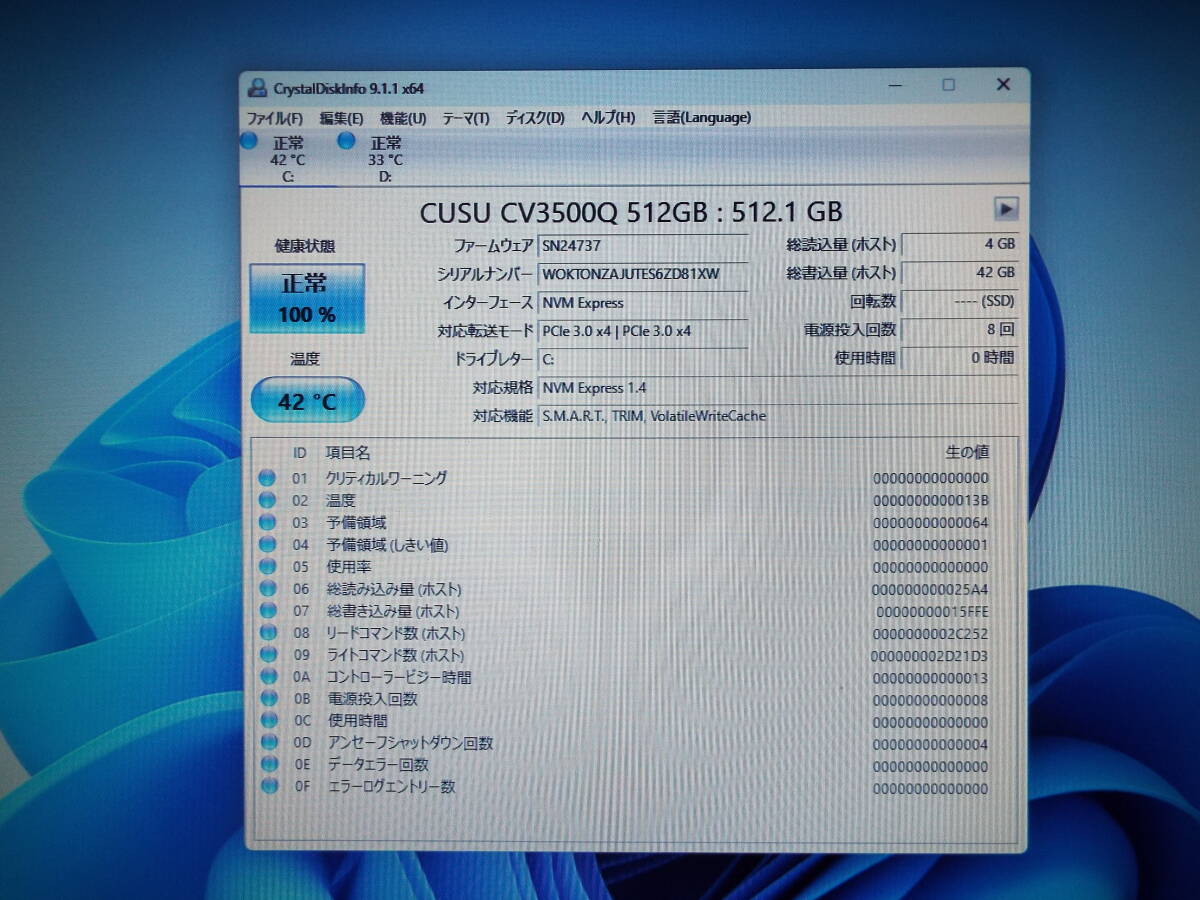Click the status circle for ID 05 使用率
The image size is (1200, 900).
tap(268, 566)
